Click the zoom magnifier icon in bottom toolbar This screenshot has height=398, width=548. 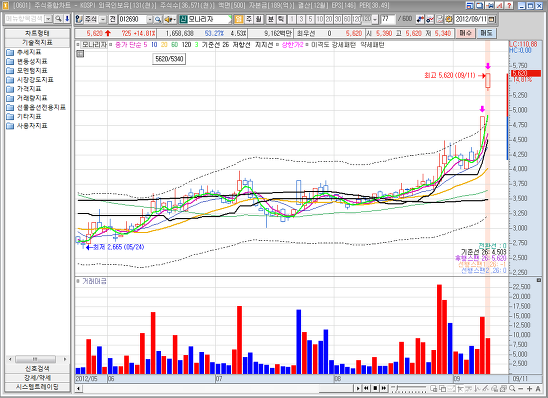(512, 388)
